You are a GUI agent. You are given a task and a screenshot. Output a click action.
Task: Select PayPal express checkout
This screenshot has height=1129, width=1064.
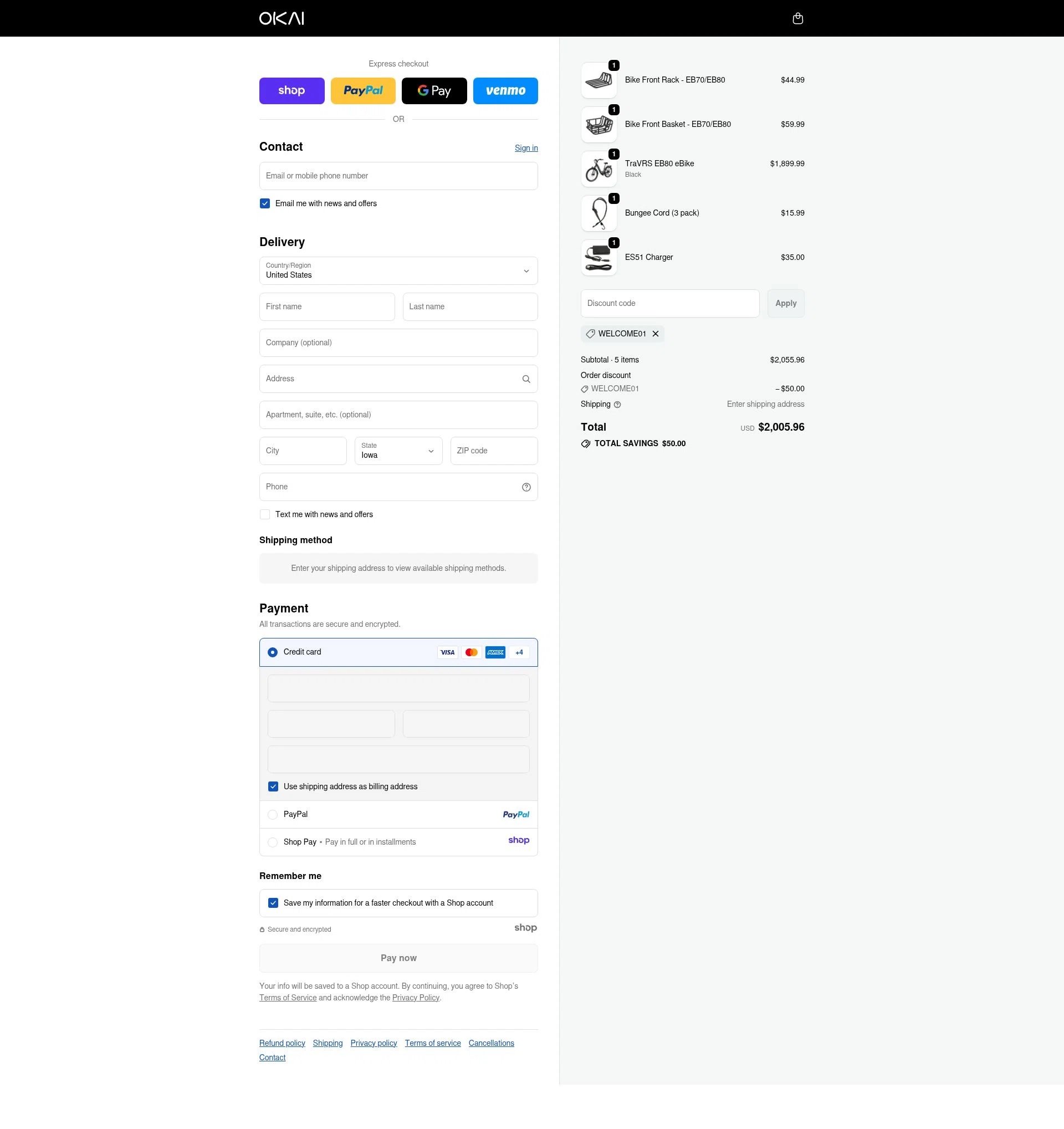click(x=363, y=90)
